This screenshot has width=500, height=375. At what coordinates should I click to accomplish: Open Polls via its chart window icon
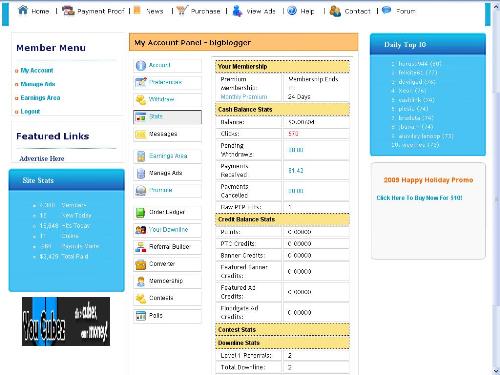[x=141, y=316]
